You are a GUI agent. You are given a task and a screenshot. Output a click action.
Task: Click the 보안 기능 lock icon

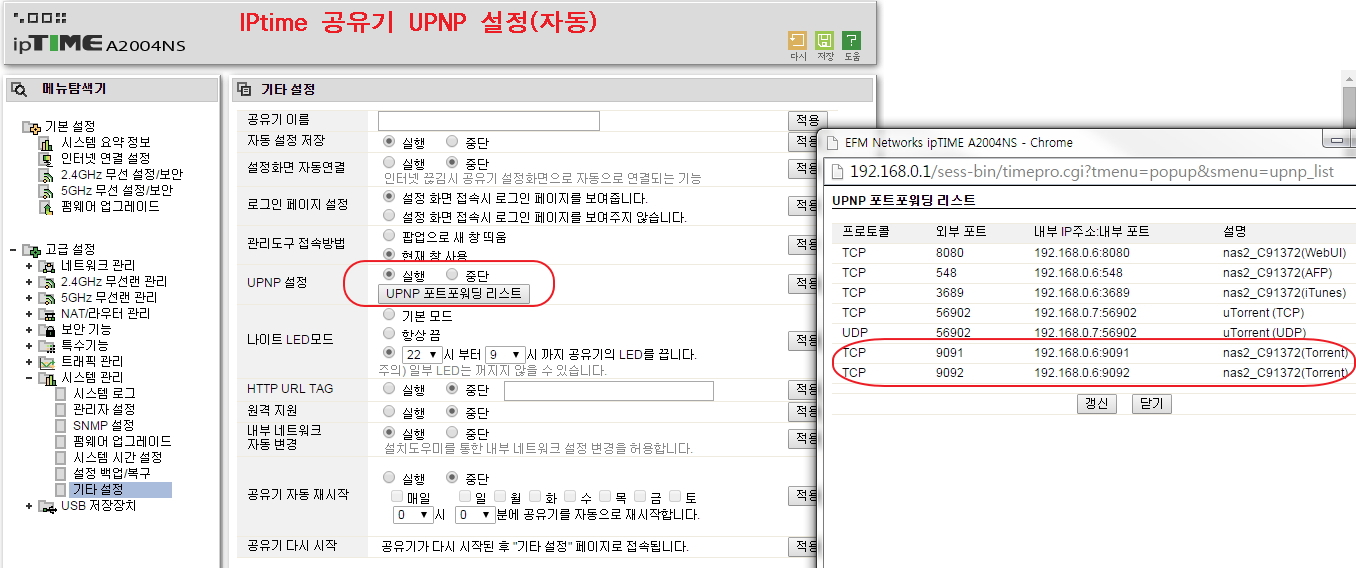(x=46, y=329)
